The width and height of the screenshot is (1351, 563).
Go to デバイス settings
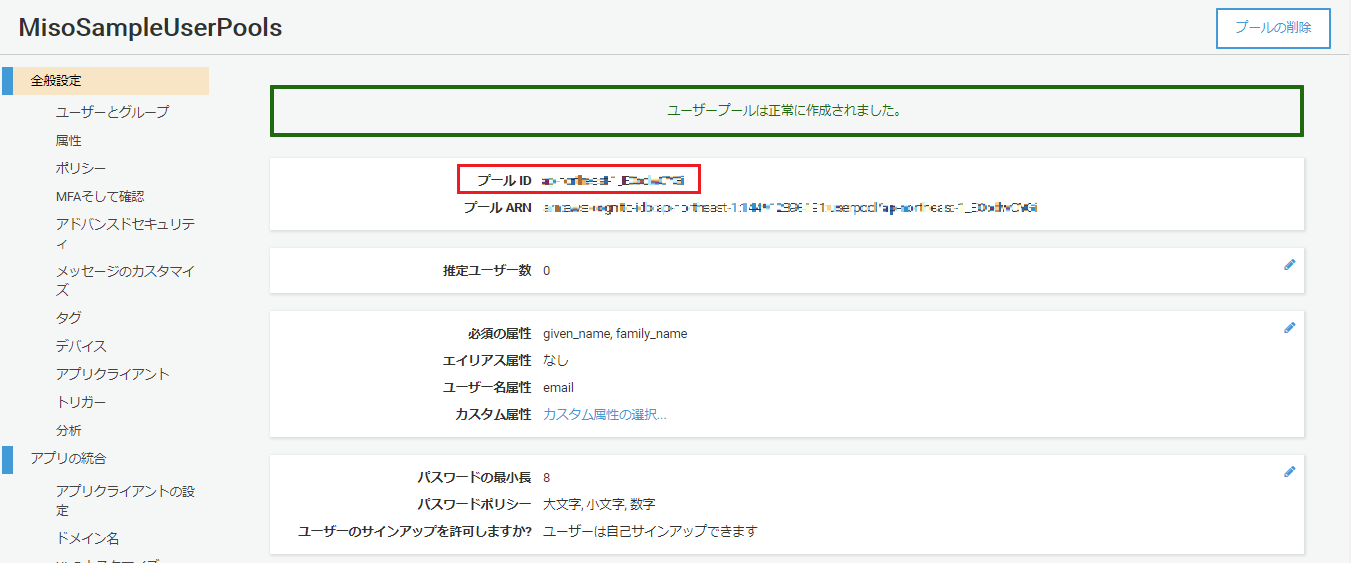[x=81, y=345]
